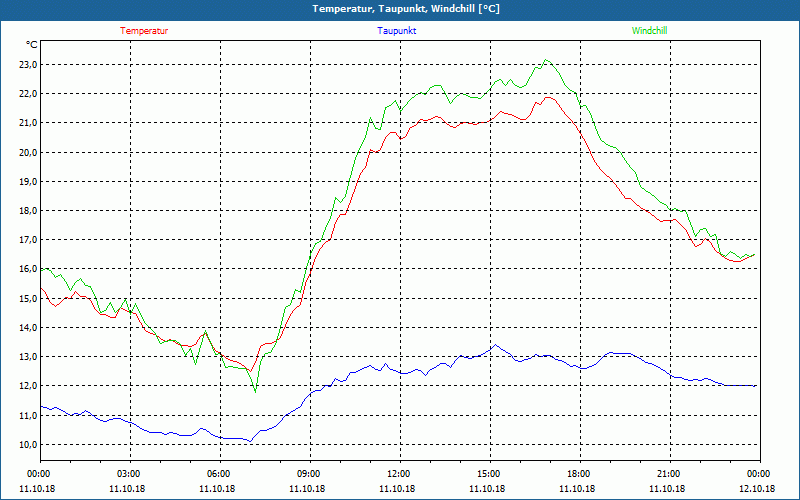800x500 pixels.
Task: Click the 17,0 y-axis value
Action: (x=29, y=240)
